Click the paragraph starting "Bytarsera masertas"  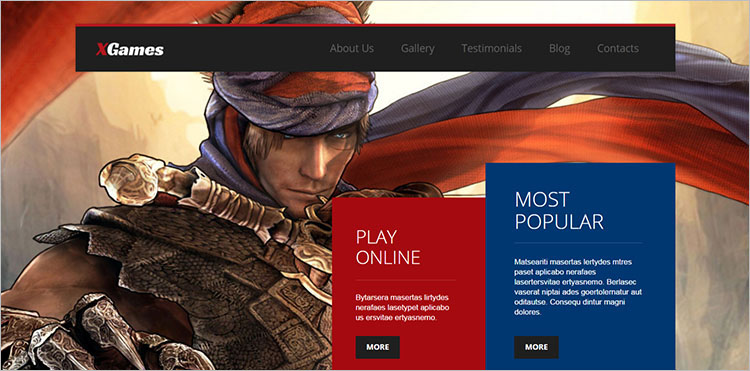pos(402,307)
